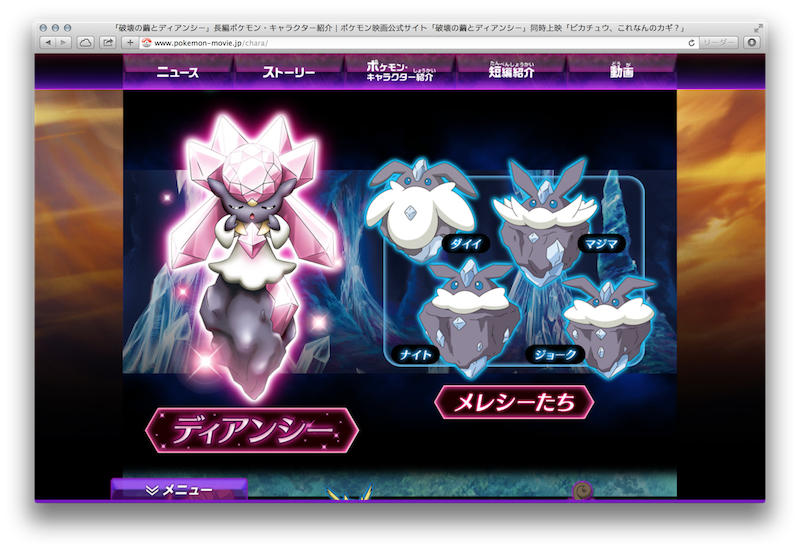Open the ニュース navigation tab

178,72
